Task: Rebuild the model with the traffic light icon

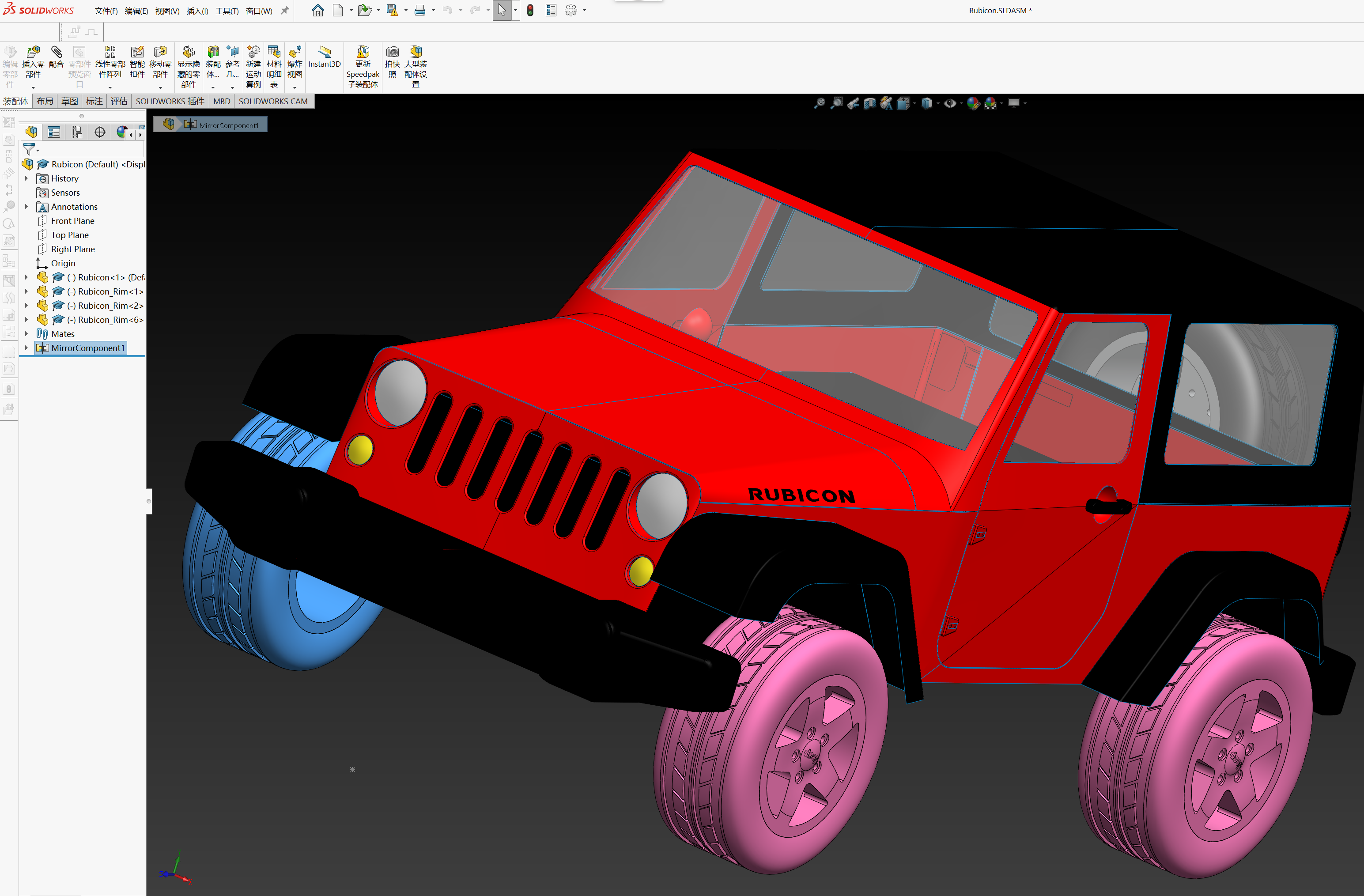Action: [x=530, y=10]
